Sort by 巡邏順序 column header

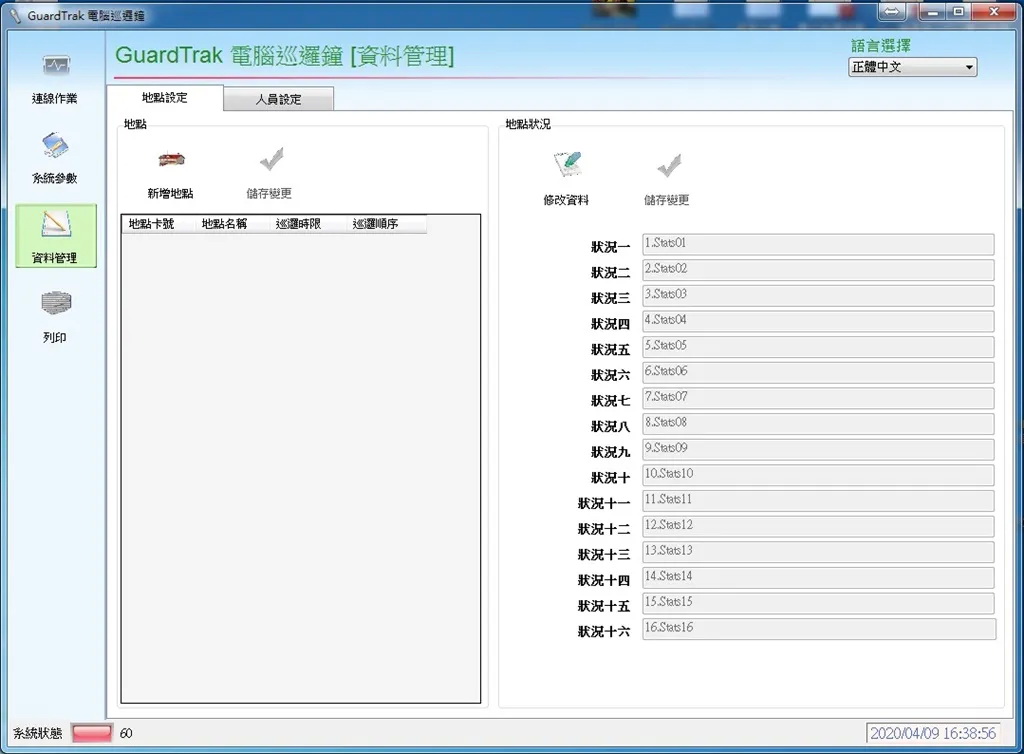(387, 224)
